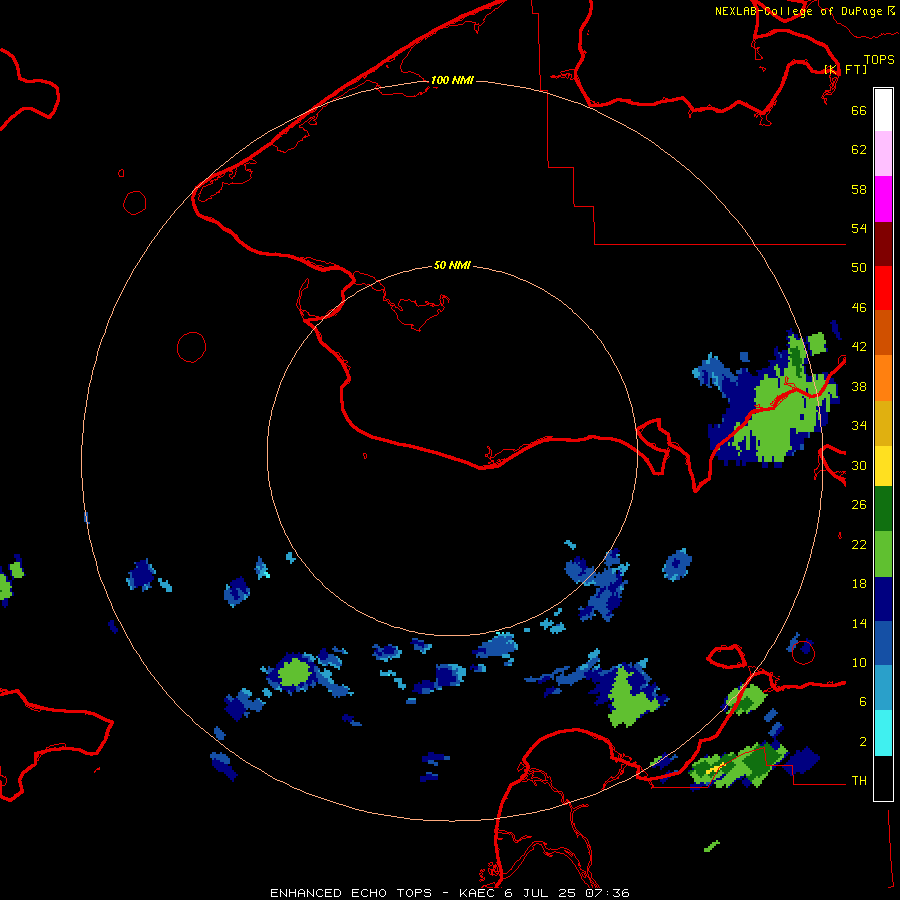The width and height of the screenshot is (900, 900).
Task: Click the black TH legend swatch
Action: 883,778
